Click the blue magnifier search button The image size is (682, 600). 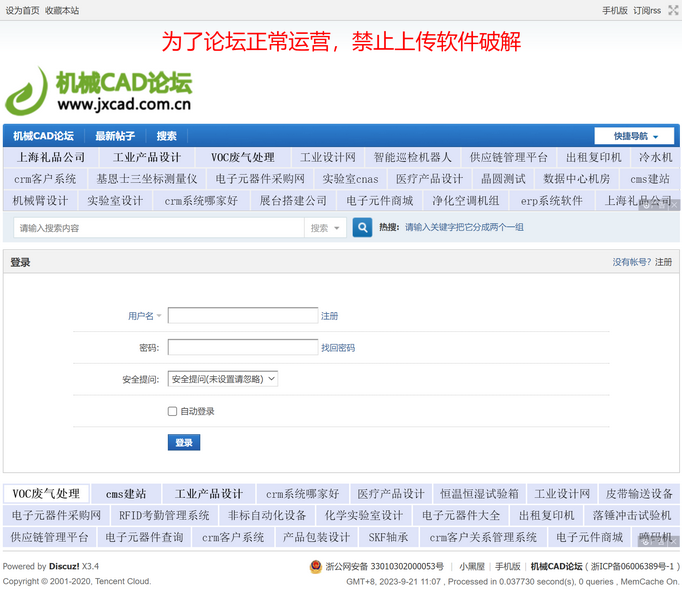[x=362, y=228]
